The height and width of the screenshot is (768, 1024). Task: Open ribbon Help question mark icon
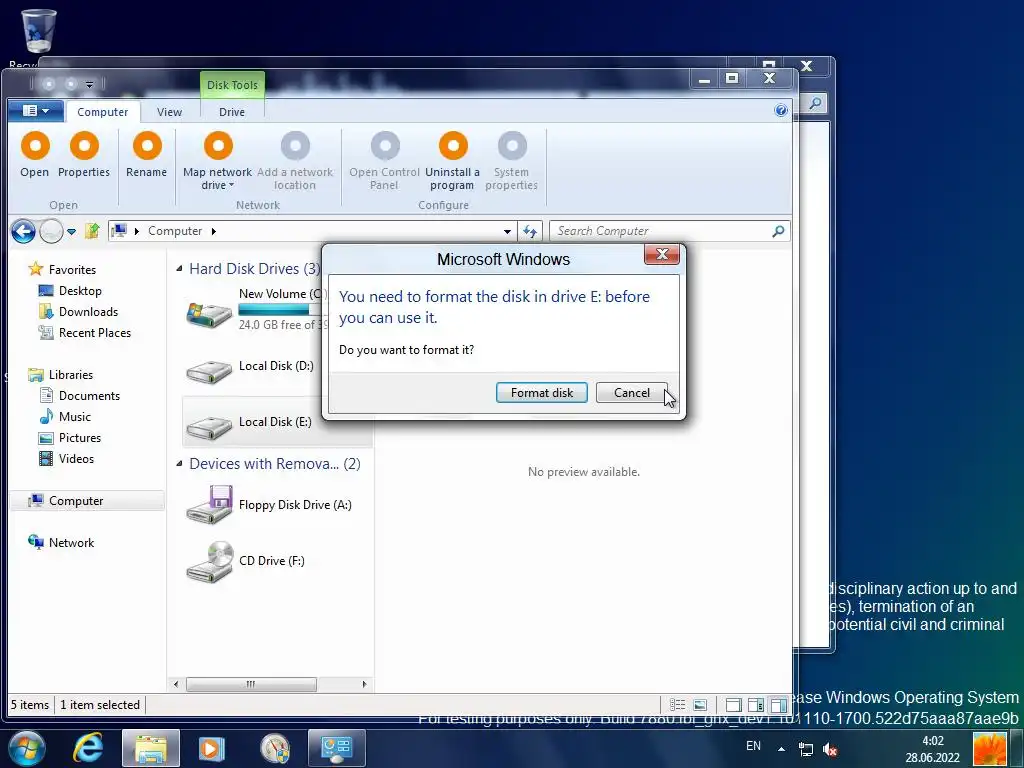tap(780, 110)
